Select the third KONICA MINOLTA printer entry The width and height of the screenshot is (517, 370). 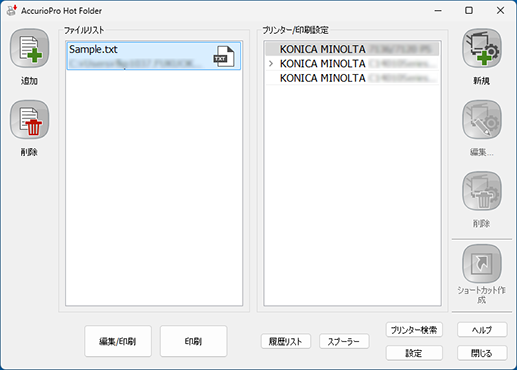pyautogui.click(x=352, y=78)
